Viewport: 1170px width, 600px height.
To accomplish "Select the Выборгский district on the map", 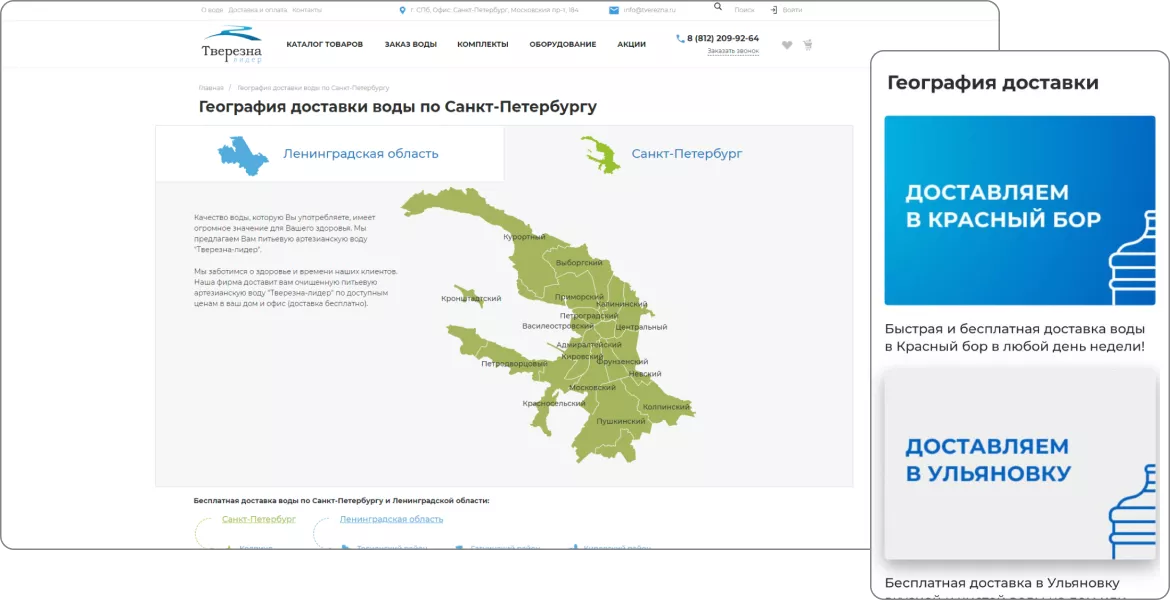I will pos(579,263).
